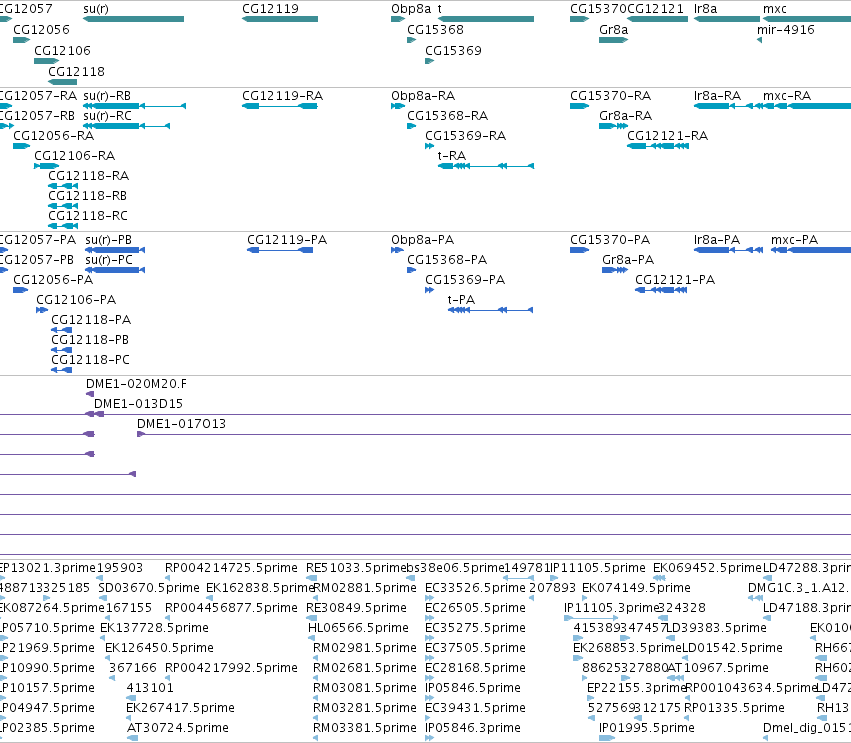Click the CG12121-PA protein label

coord(675,280)
